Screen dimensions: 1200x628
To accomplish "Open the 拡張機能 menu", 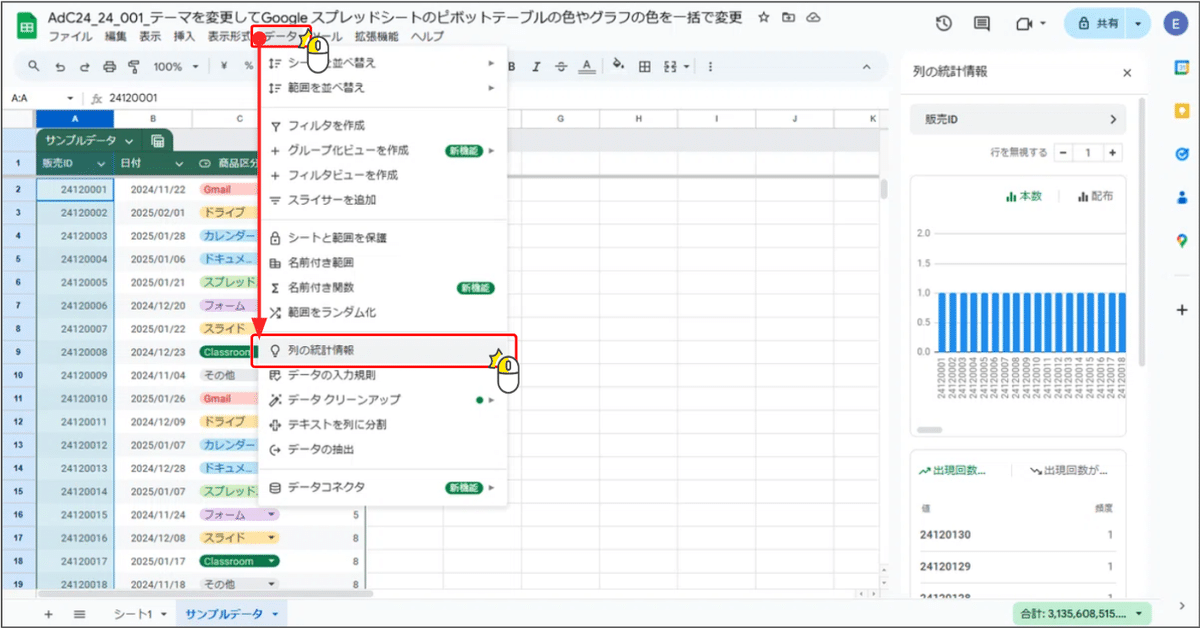I will [x=376, y=36].
